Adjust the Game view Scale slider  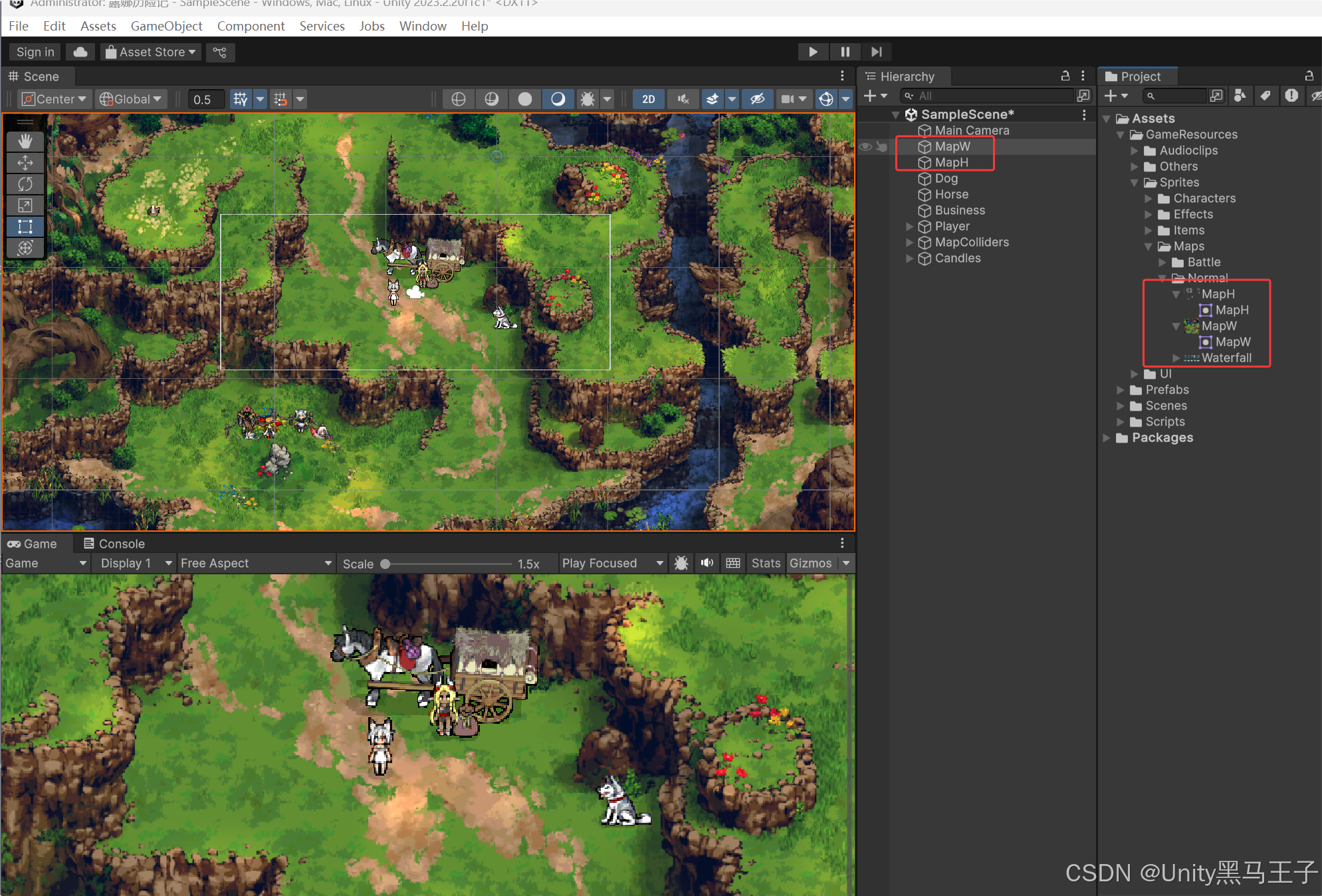click(386, 564)
